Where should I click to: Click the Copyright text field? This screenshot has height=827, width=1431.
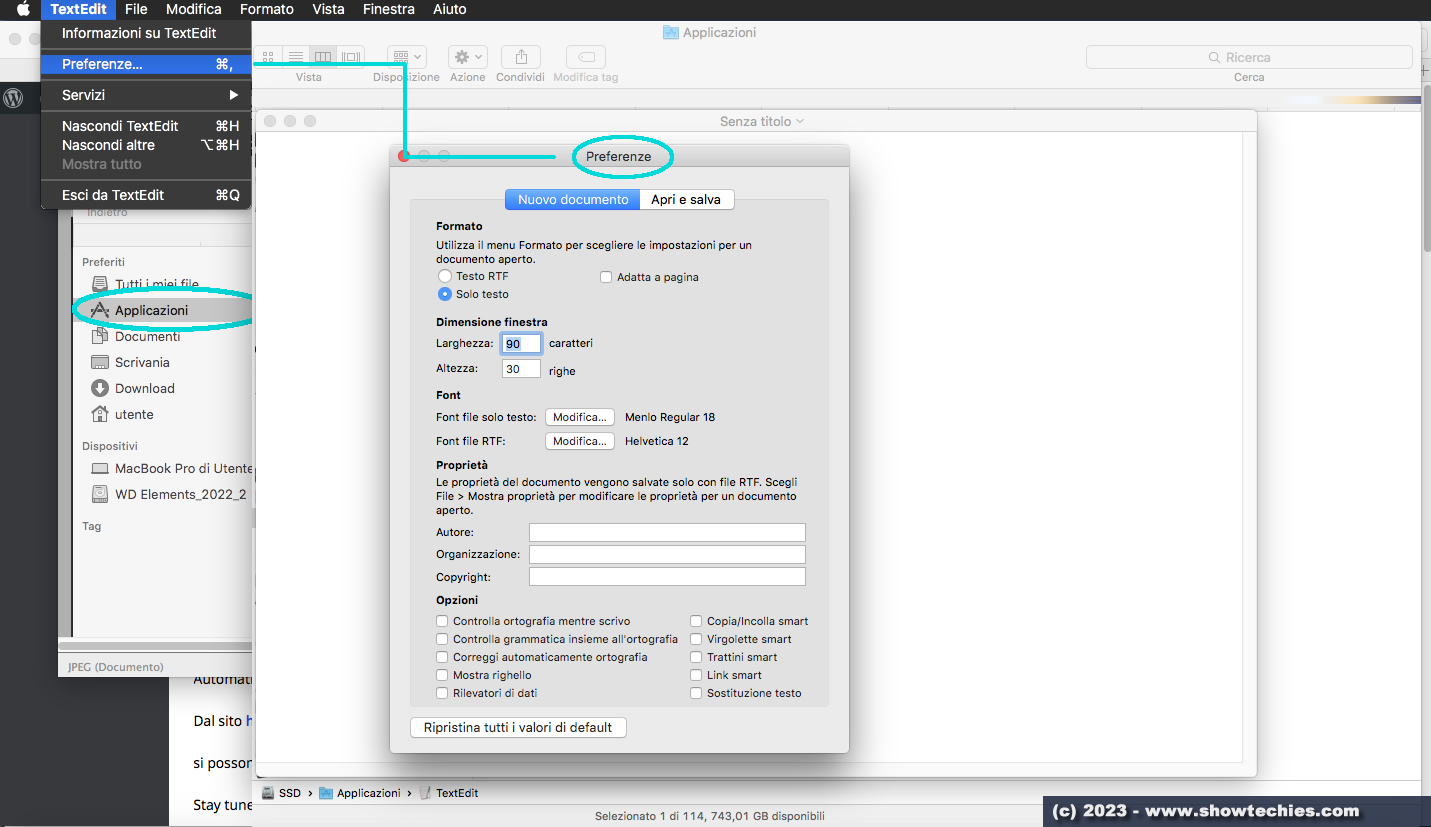point(667,577)
